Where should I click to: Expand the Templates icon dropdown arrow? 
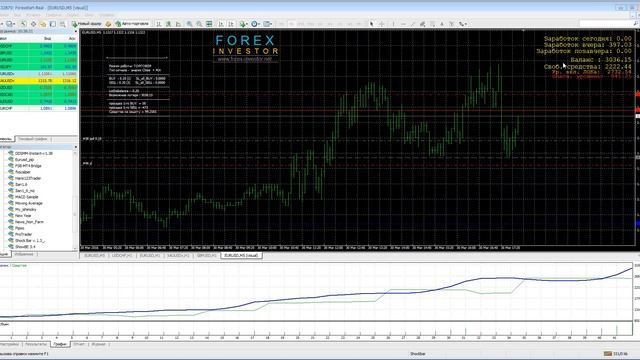pos(271,24)
